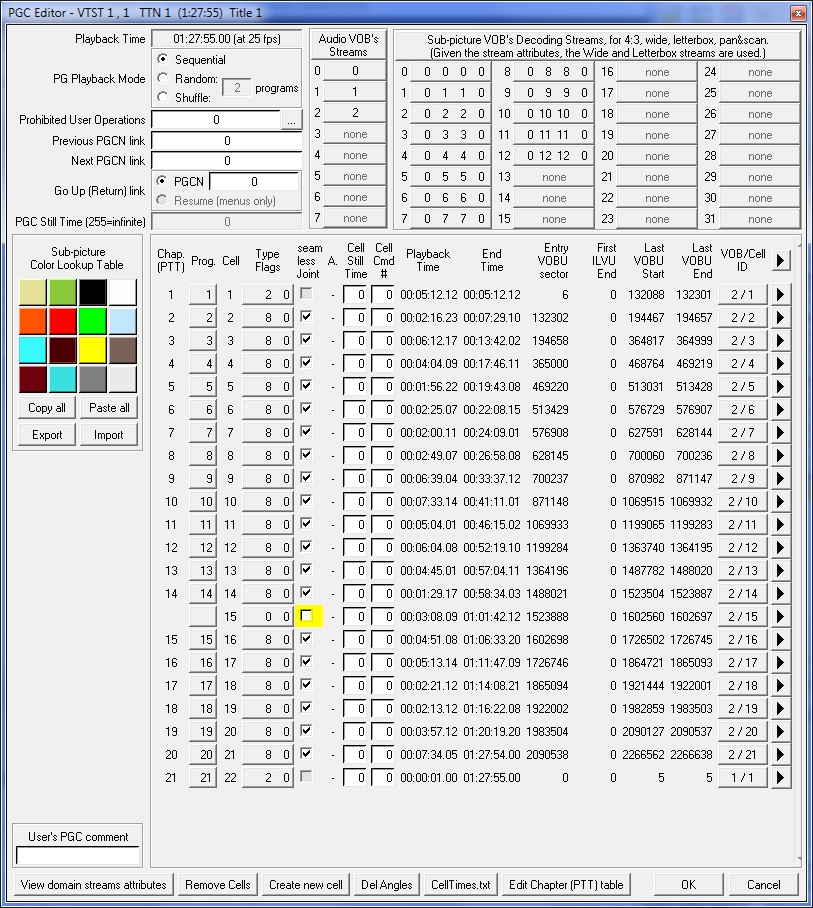This screenshot has width=813, height=908.
Task: Click the Prohibited User Operations value field
Action: pos(217,120)
